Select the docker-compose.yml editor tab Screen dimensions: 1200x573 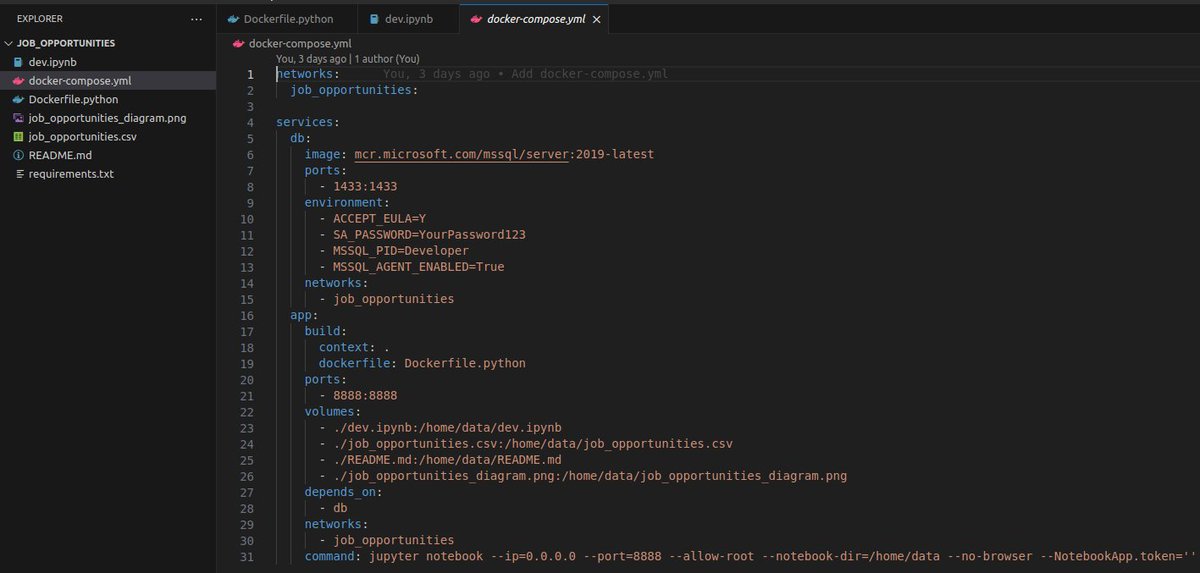tap(535, 18)
